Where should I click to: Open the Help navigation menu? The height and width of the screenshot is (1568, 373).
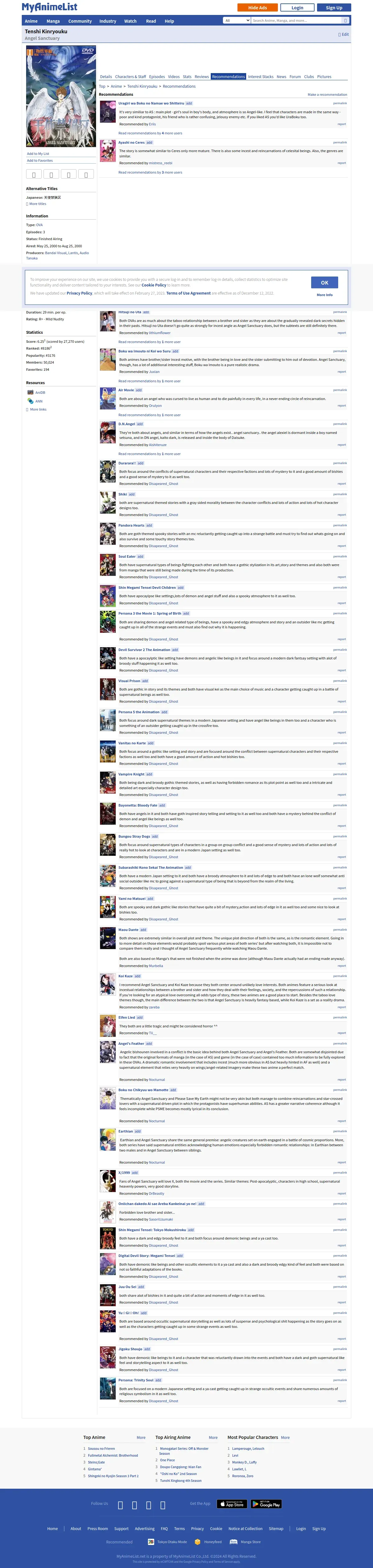(169, 21)
